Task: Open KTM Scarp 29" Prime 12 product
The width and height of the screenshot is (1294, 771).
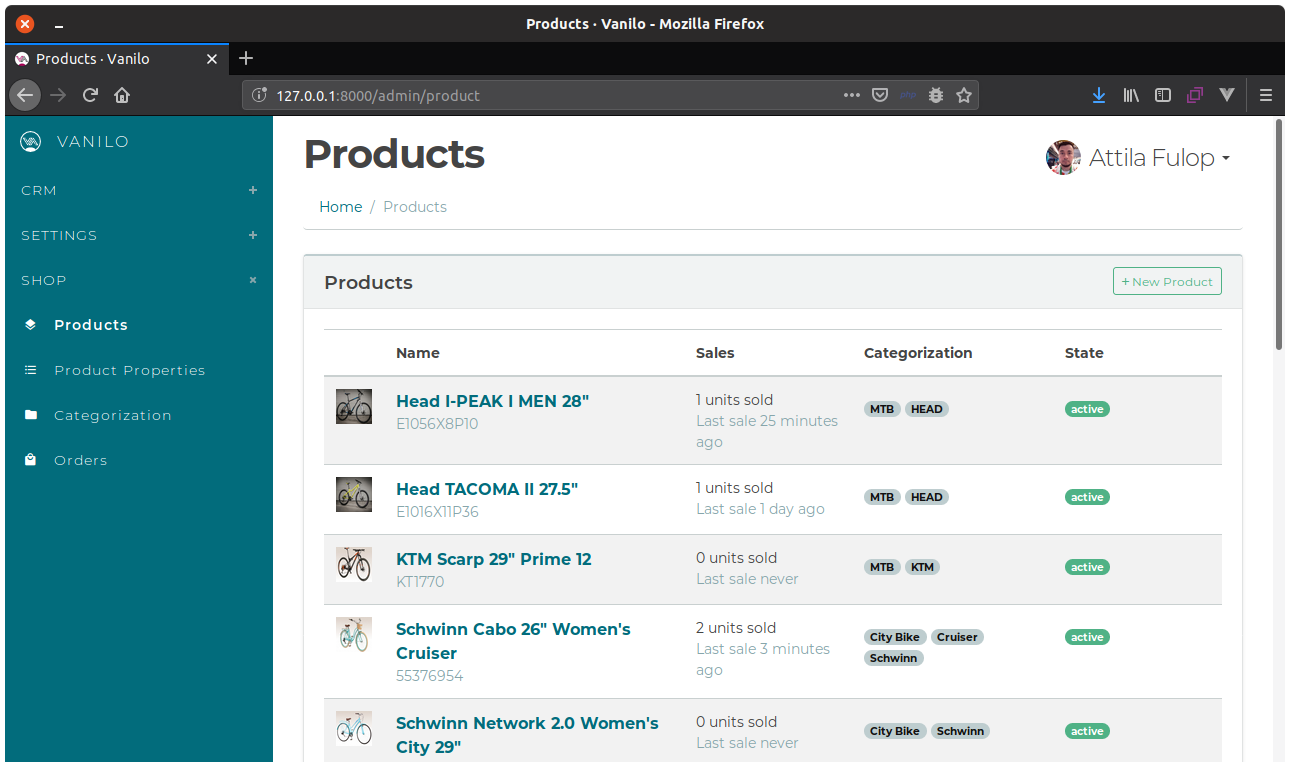Action: [x=494, y=559]
